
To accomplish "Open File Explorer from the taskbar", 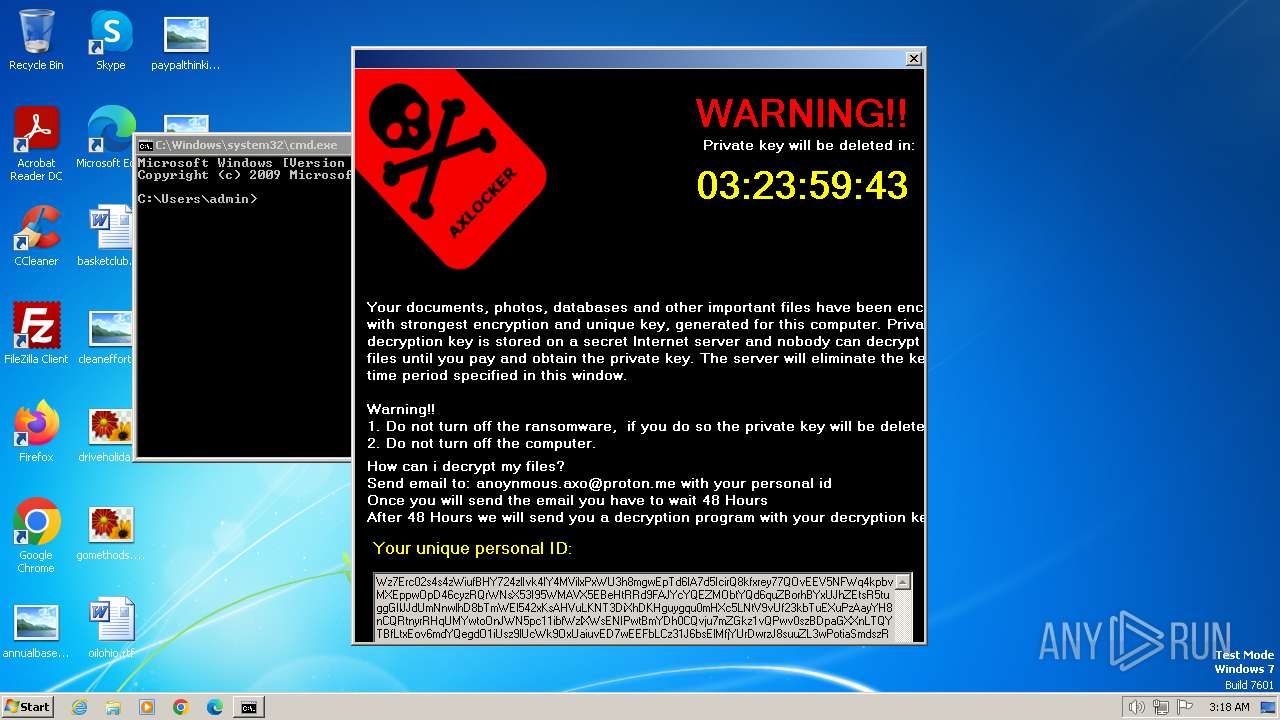I will pyautogui.click(x=113, y=707).
